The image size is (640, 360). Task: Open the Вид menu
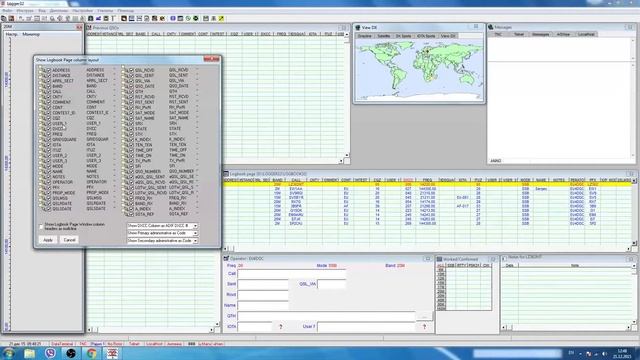click(x=42, y=11)
